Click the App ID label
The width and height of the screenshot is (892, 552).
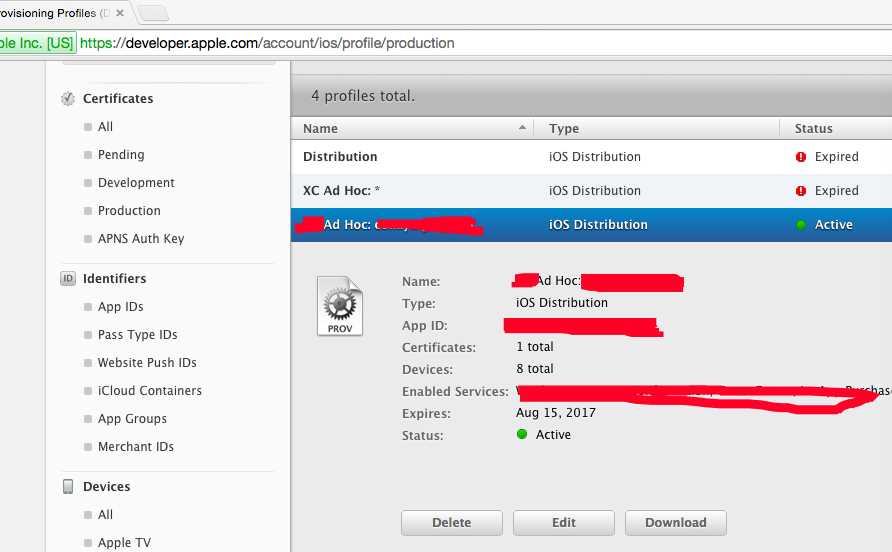(x=425, y=326)
